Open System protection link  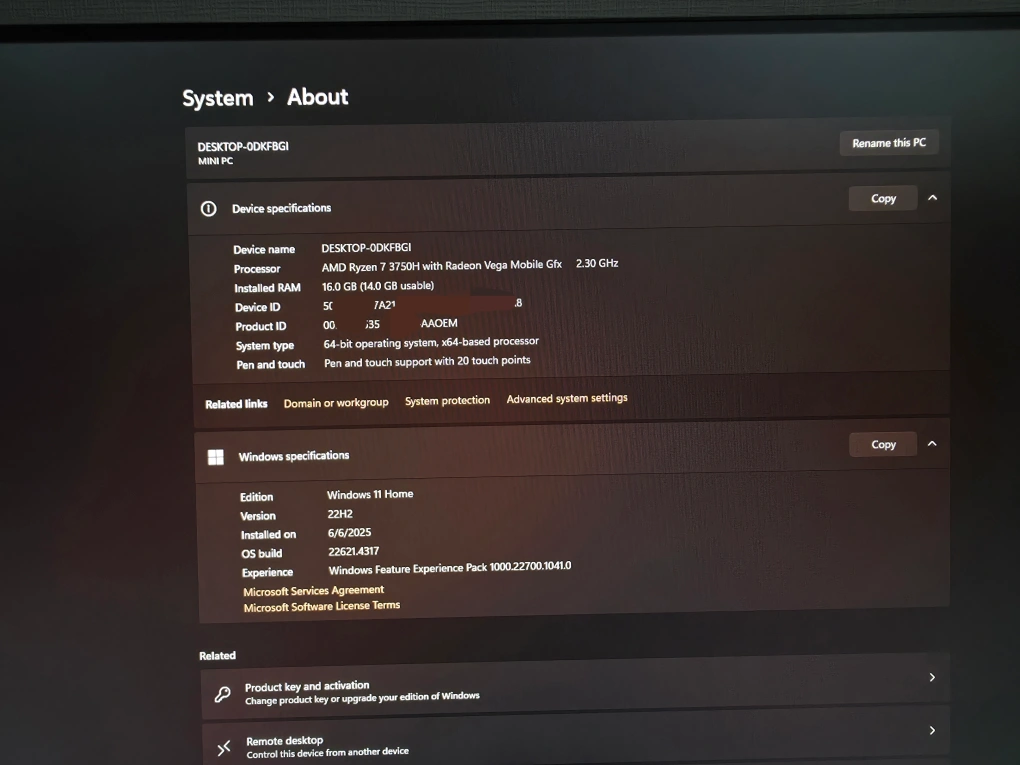[x=447, y=401]
